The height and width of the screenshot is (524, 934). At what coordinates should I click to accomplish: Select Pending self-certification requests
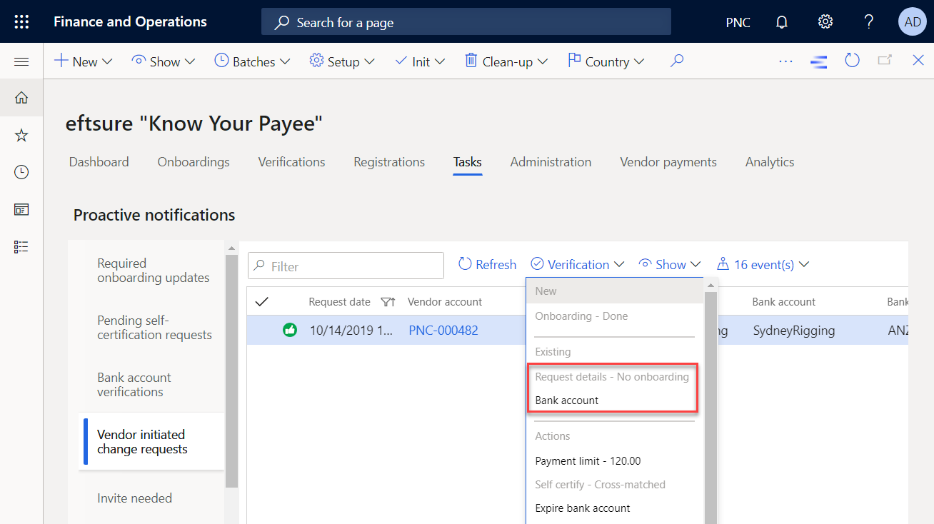(153, 328)
